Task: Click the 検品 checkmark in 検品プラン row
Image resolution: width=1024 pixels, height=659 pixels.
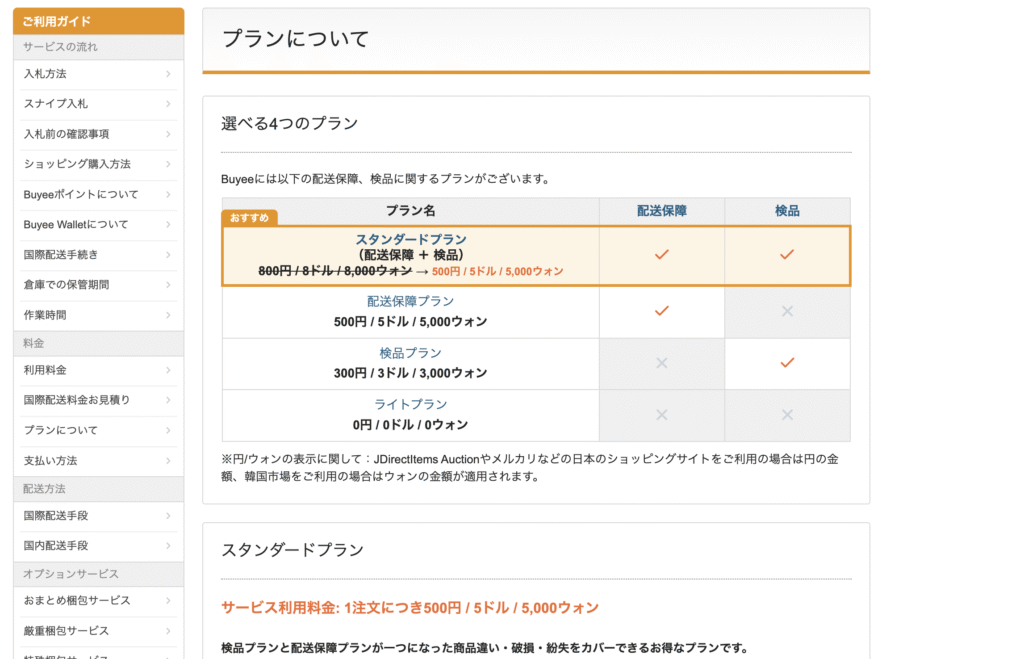Action: coord(787,363)
